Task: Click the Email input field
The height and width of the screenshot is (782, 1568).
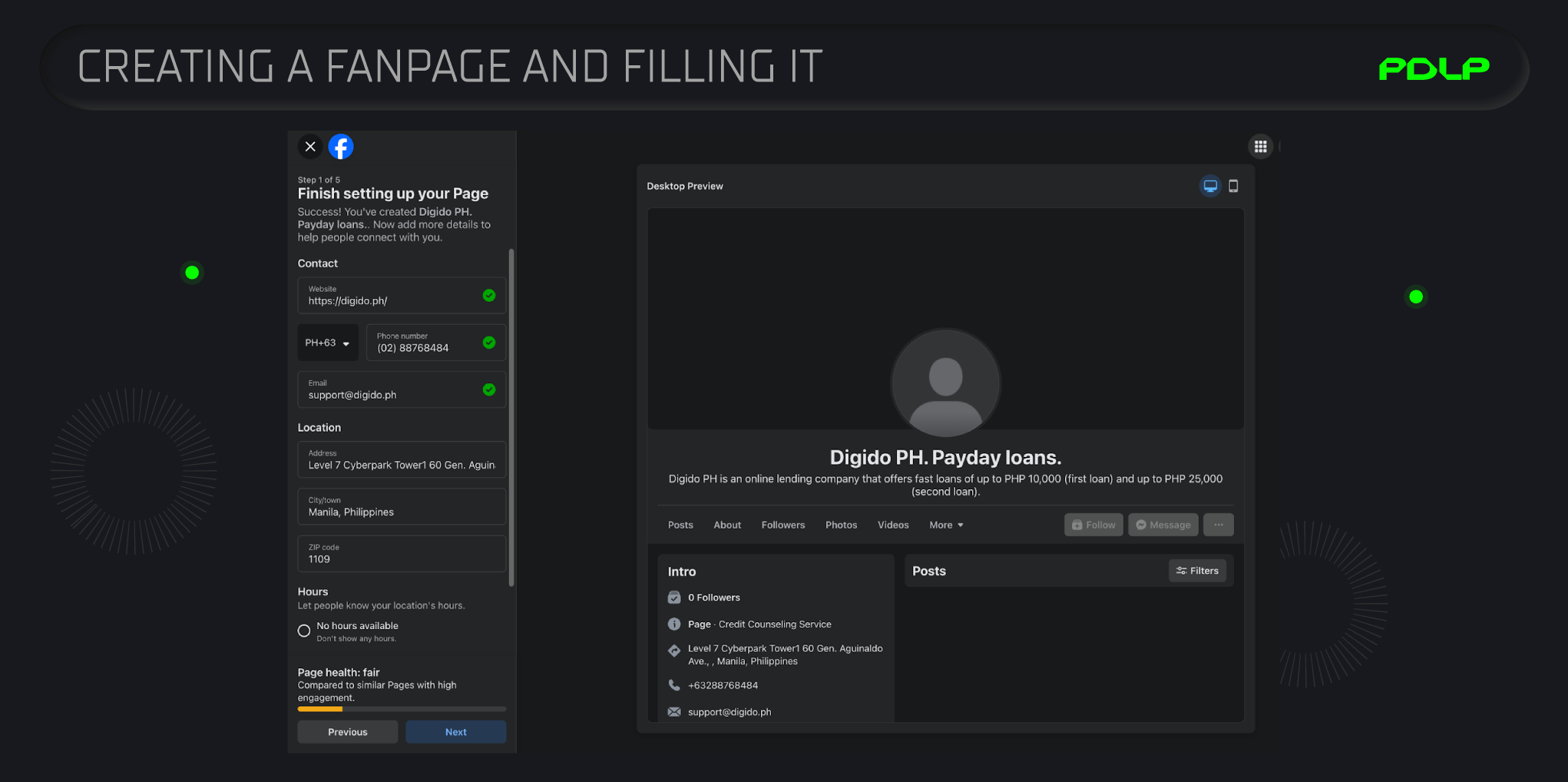Action: coord(402,390)
